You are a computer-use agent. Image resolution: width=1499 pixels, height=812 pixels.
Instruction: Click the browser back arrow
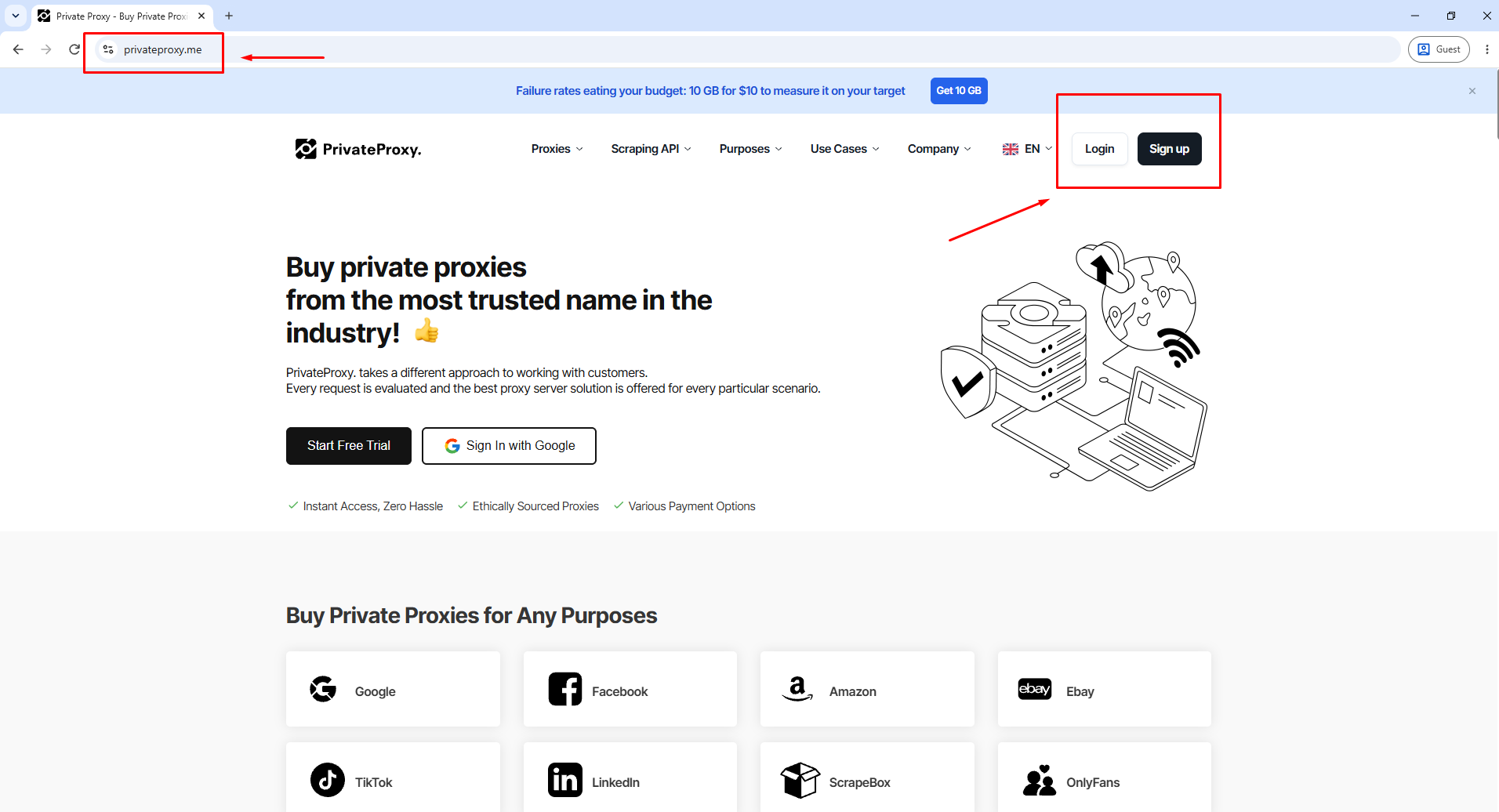coord(18,49)
